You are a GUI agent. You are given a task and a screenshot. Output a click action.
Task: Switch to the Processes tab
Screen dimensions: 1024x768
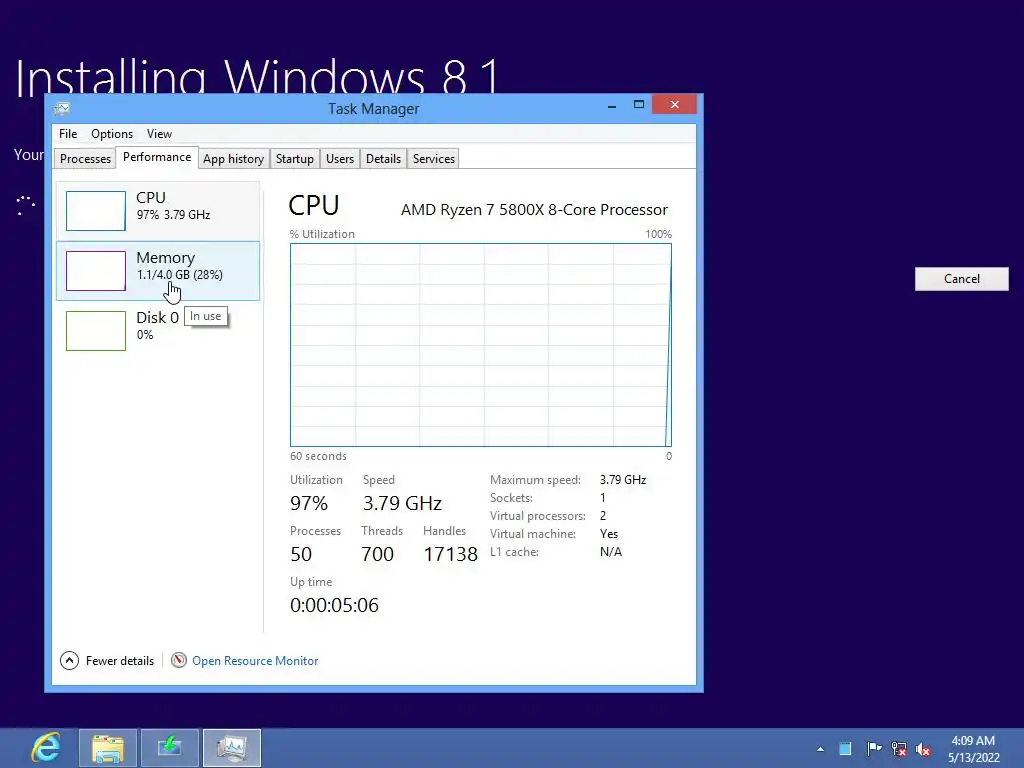86,159
